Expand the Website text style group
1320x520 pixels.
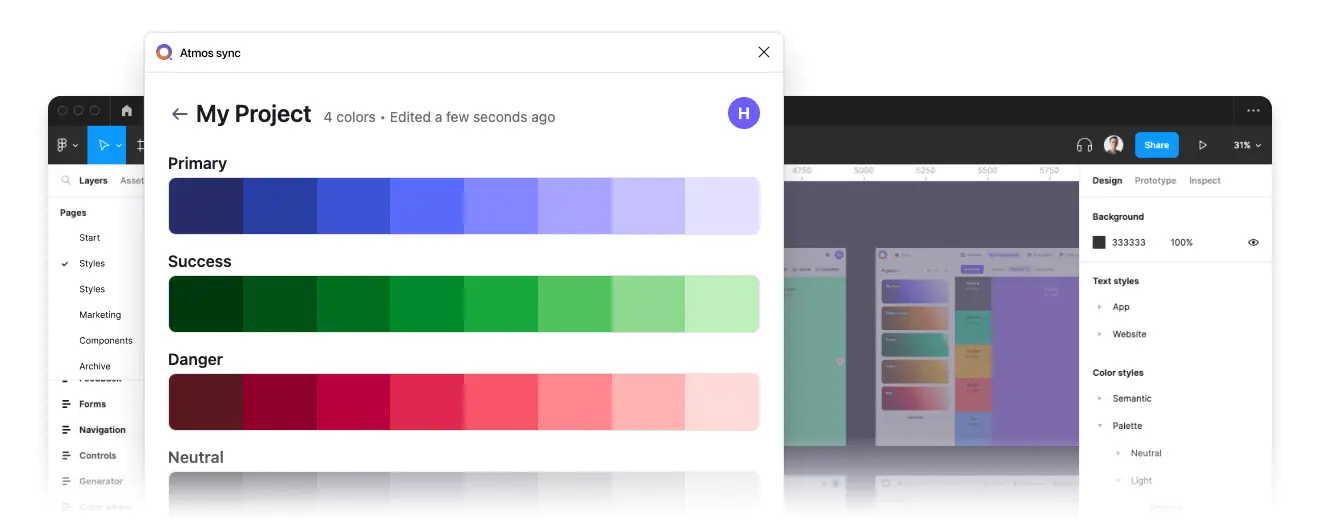(1099, 334)
